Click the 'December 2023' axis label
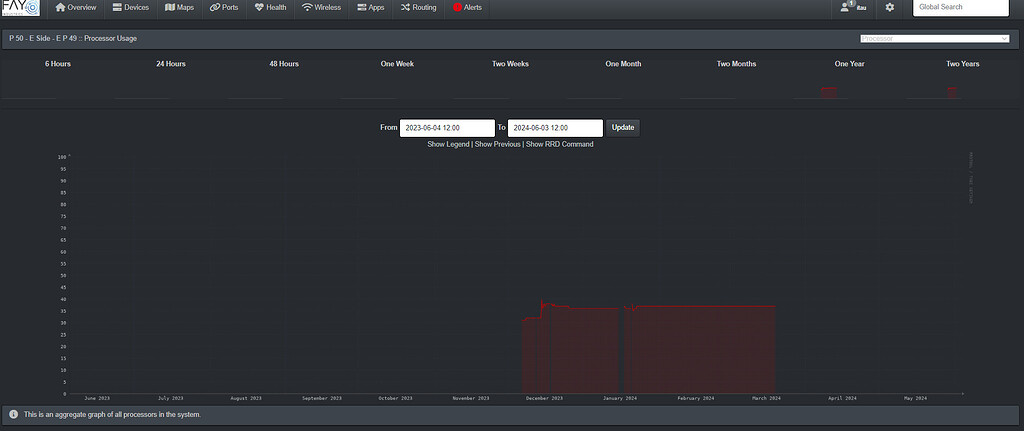This screenshot has height=431, width=1024. (545, 398)
